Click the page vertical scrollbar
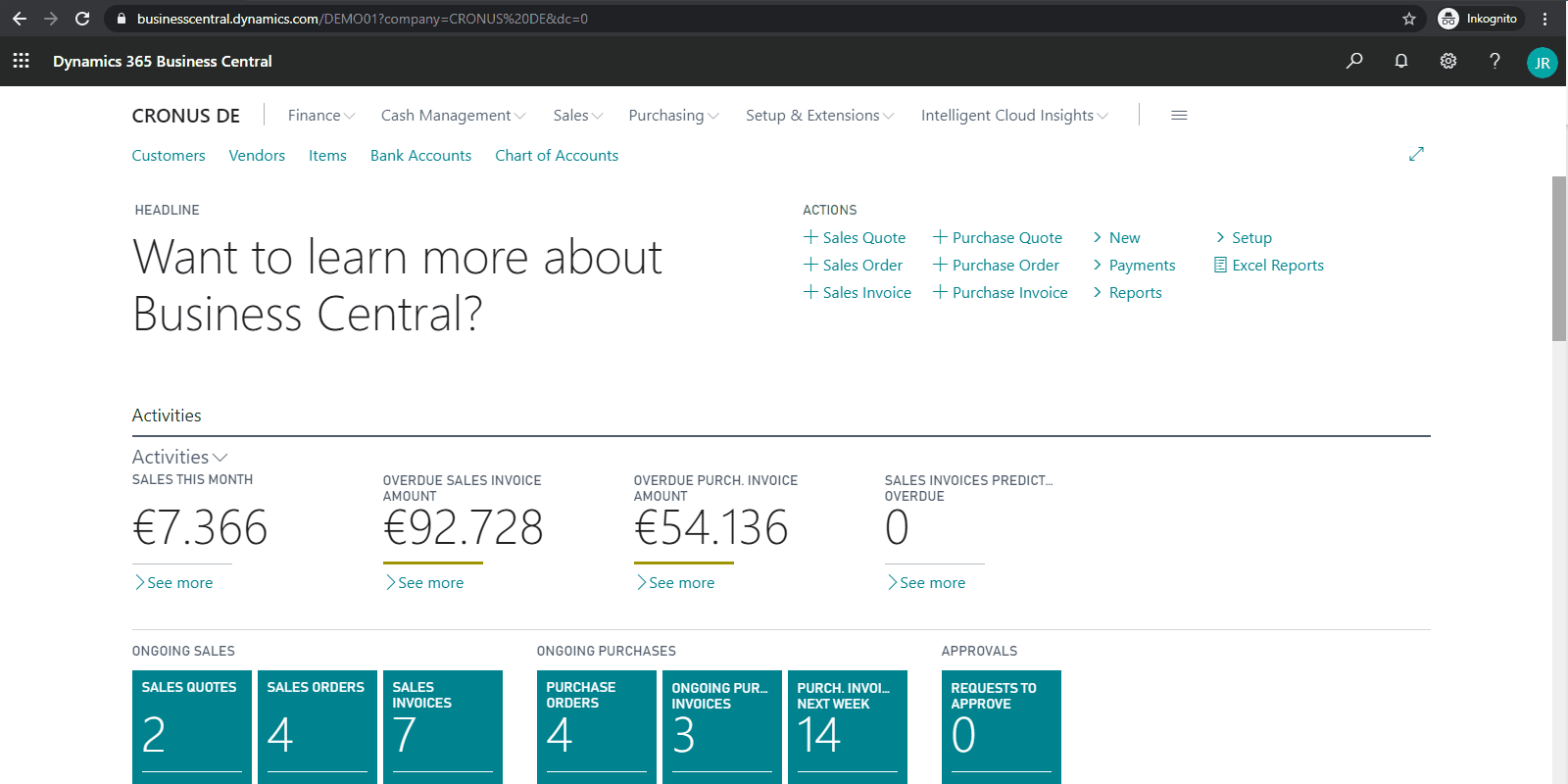 1559,259
